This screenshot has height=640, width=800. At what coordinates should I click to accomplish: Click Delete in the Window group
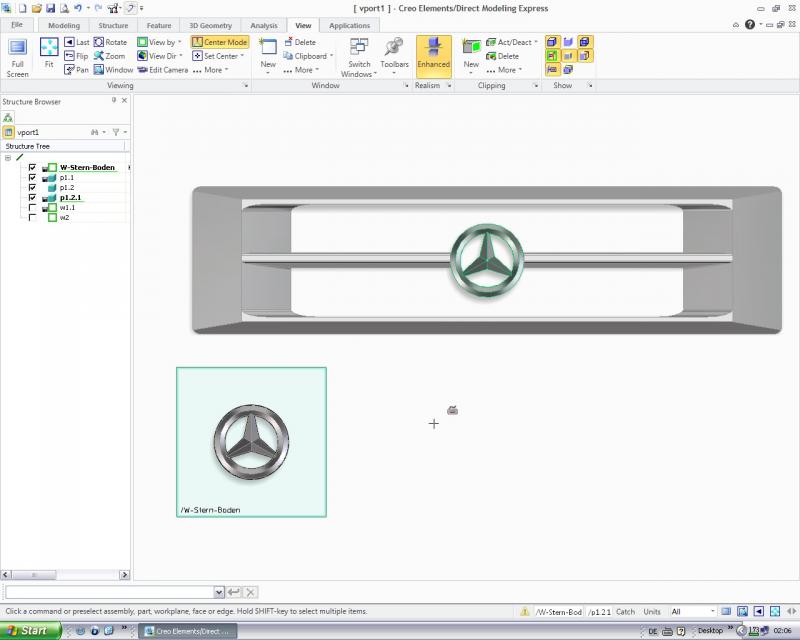(300, 42)
